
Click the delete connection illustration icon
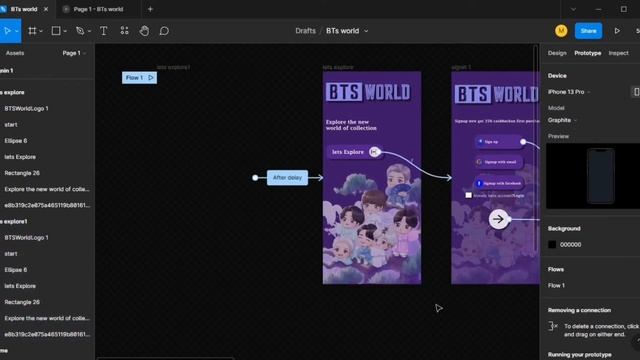(553, 326)
